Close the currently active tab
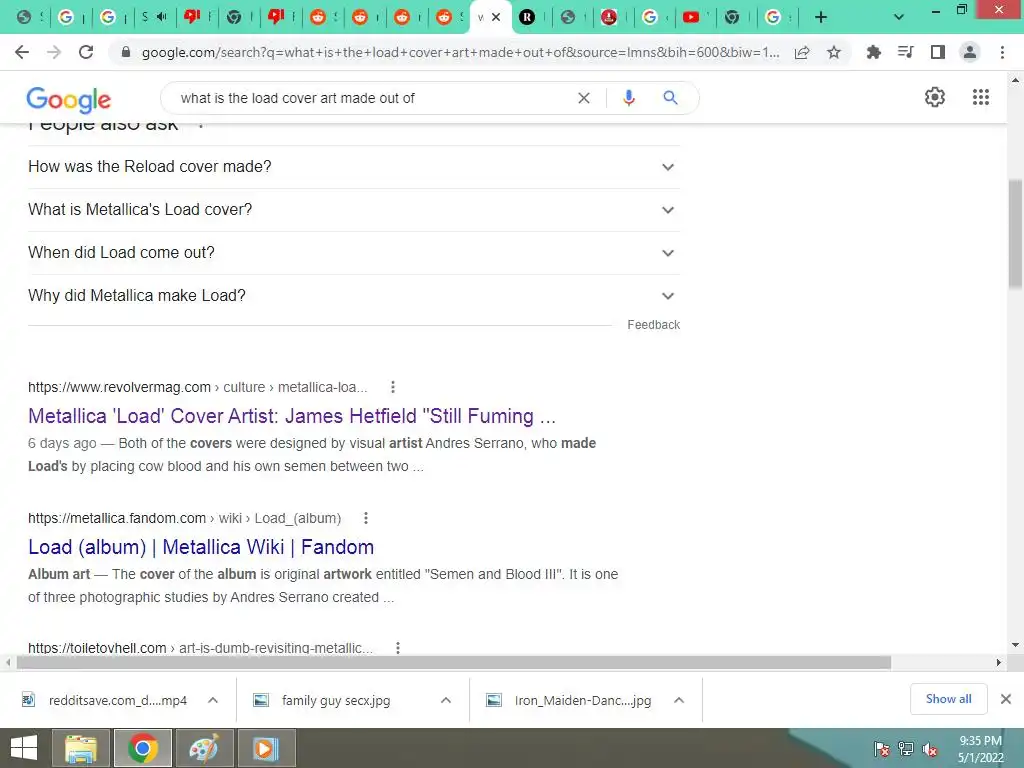 pos(496,18)
